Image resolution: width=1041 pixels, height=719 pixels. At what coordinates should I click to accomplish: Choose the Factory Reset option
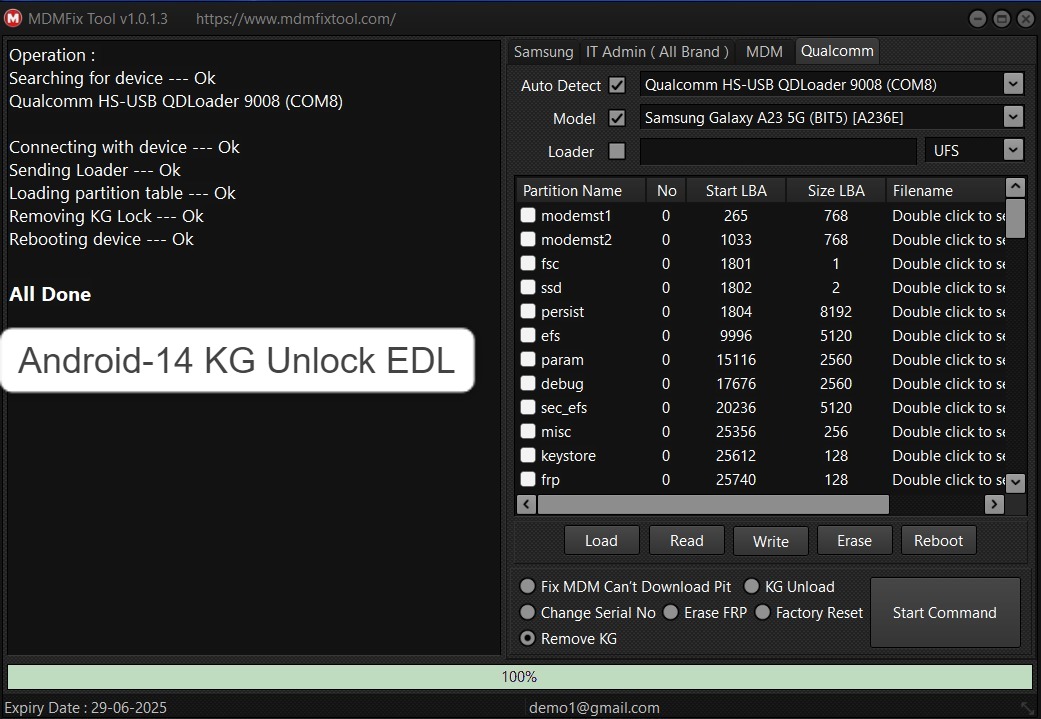(763, 613)
